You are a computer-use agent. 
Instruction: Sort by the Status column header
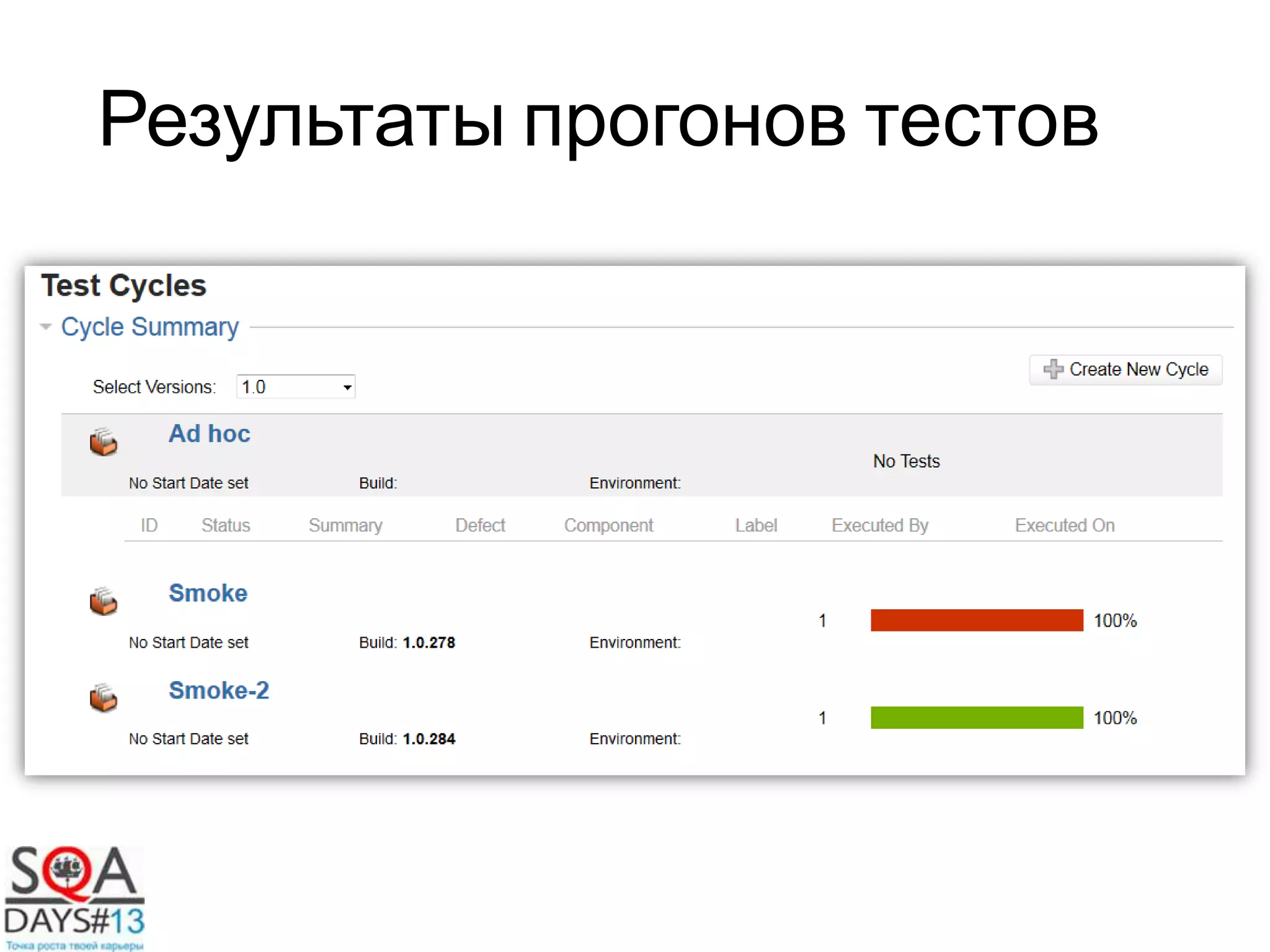tap(226, 526)
